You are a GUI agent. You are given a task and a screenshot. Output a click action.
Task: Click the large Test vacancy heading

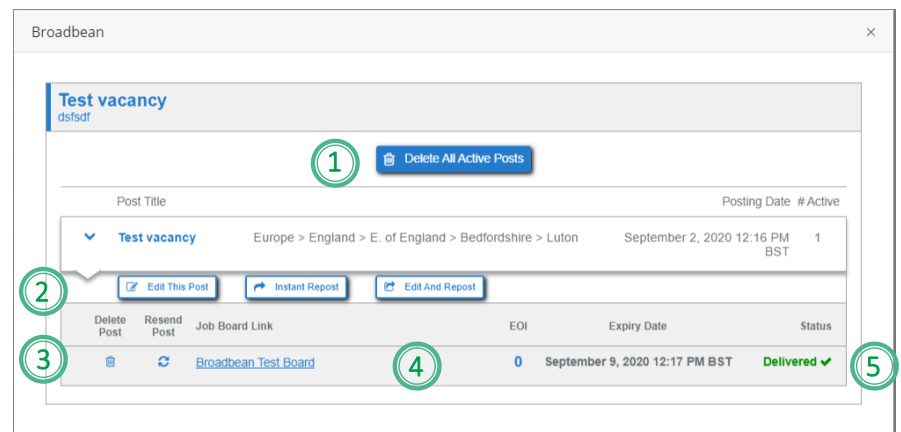(x=113, y=100)
